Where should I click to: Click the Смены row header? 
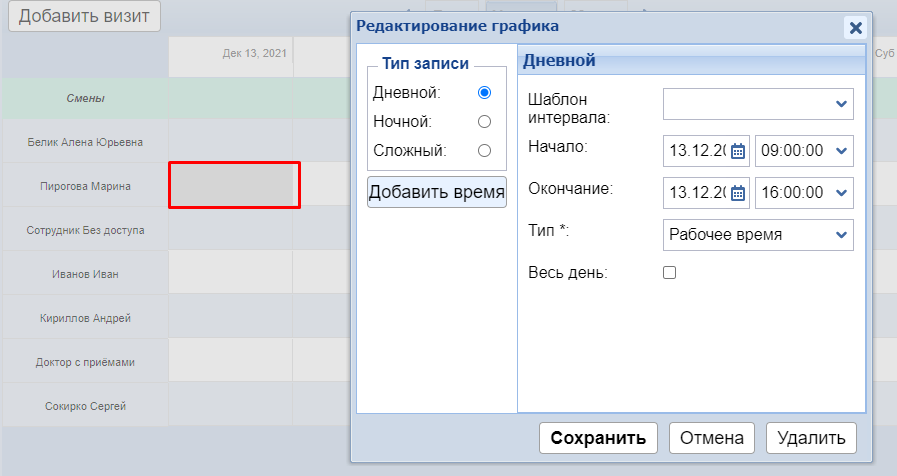(85, 98)
